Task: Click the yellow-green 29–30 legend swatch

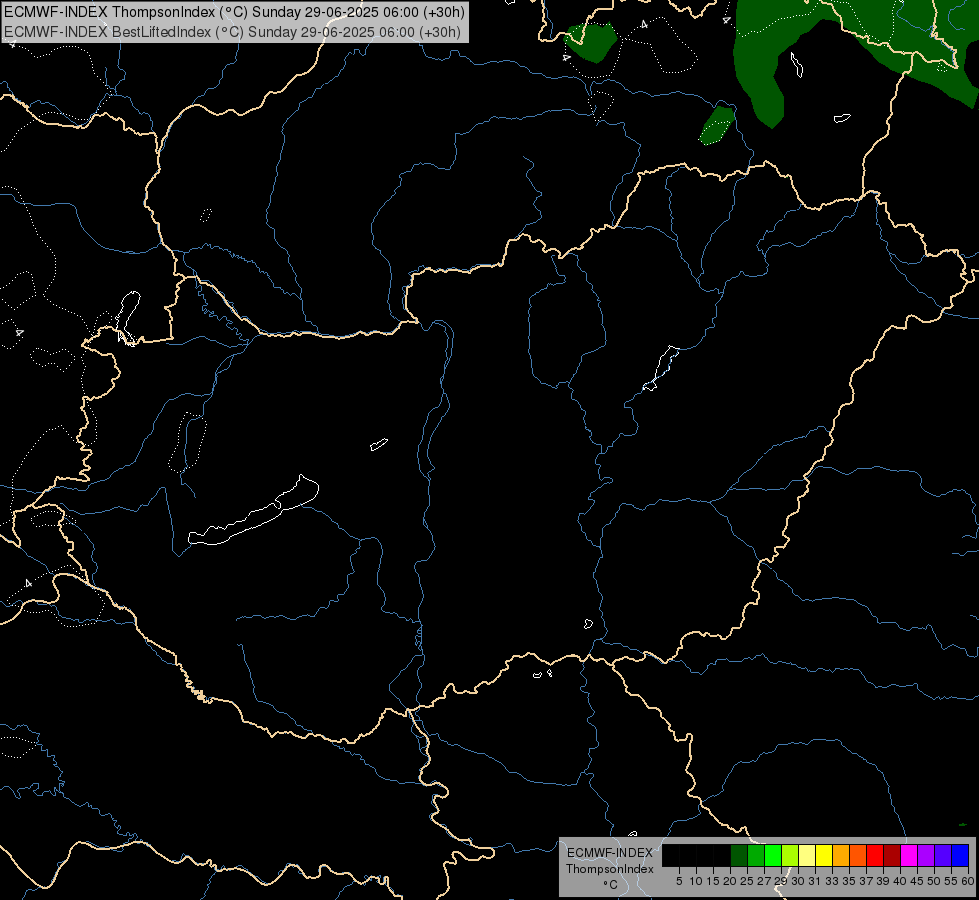Action: [x=790, y=856]
